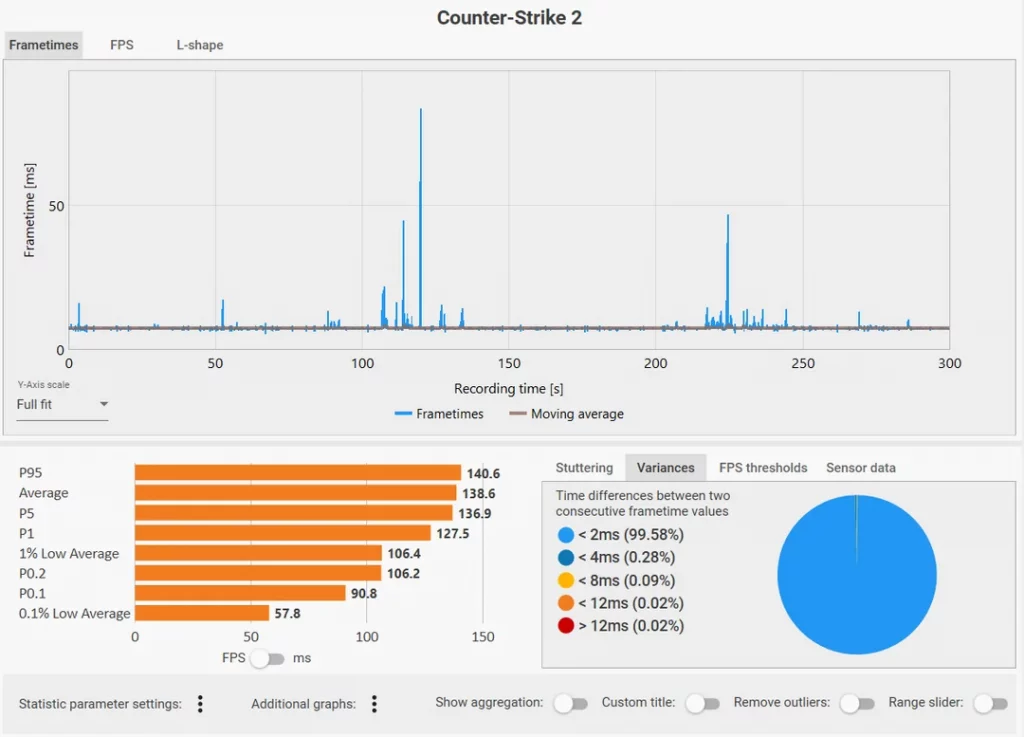Click the P1 bar
Screen dimensions: 1024x737
click(283, 533)
